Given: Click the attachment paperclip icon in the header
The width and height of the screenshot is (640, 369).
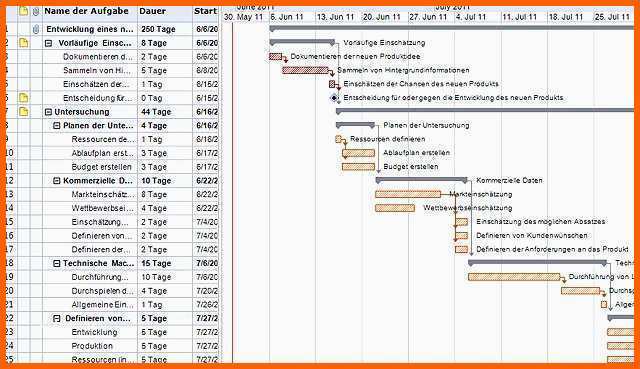Looking at the screenshot, I should [x=36, y=11].
